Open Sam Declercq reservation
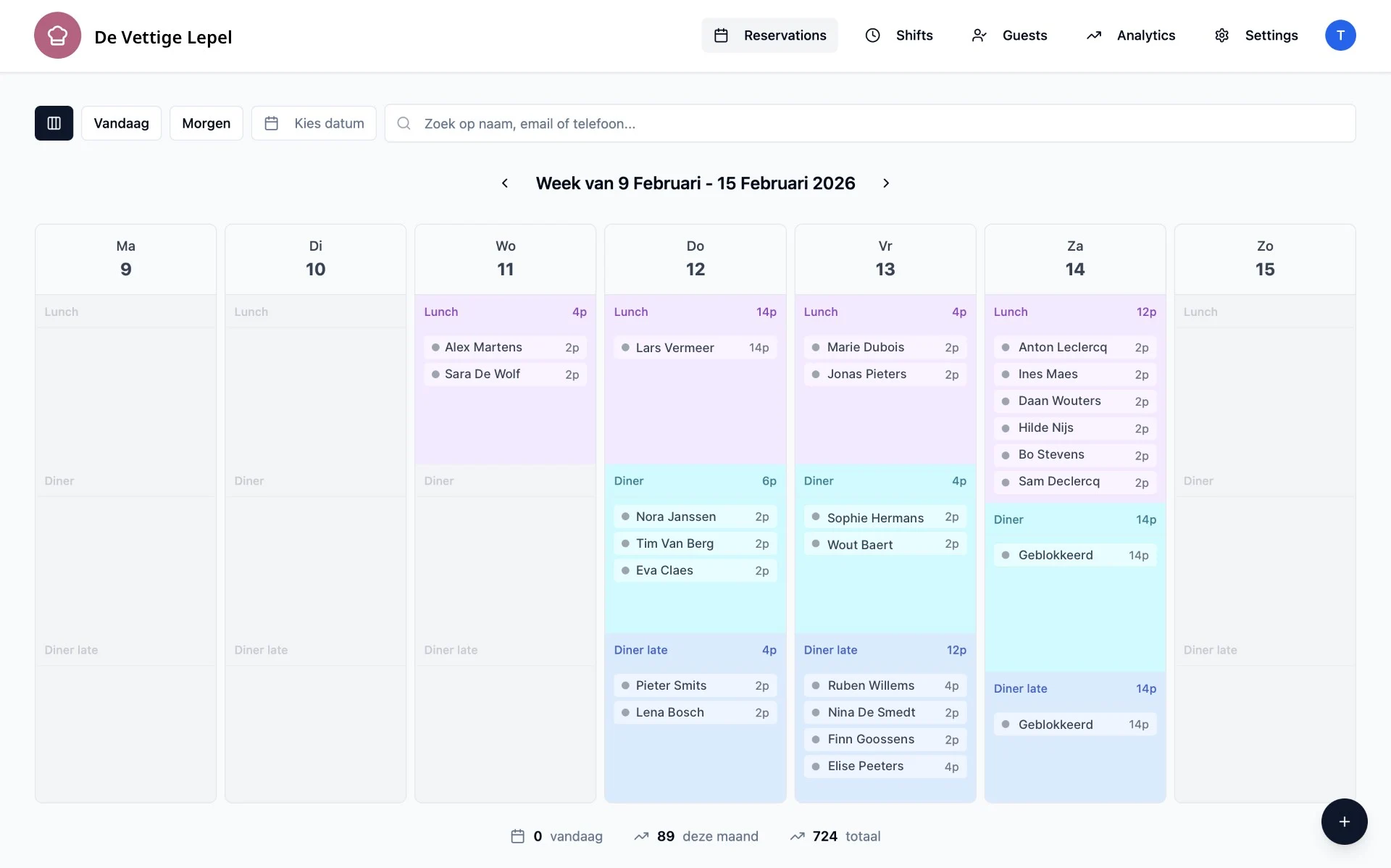The image size is (1391, 868). point(1075,482)
